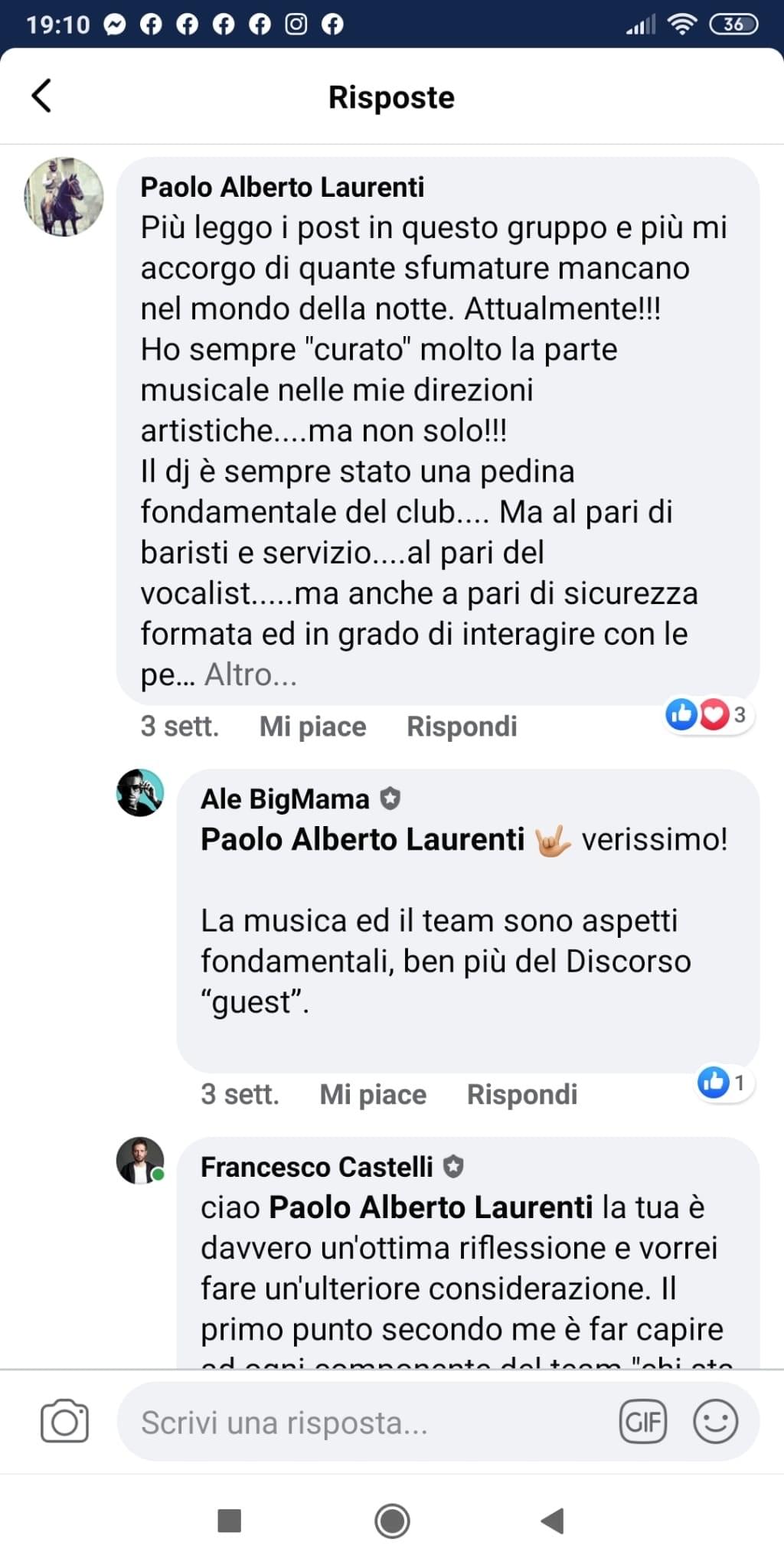View the like count on Ale BigMama's reply

(723, 1083)
